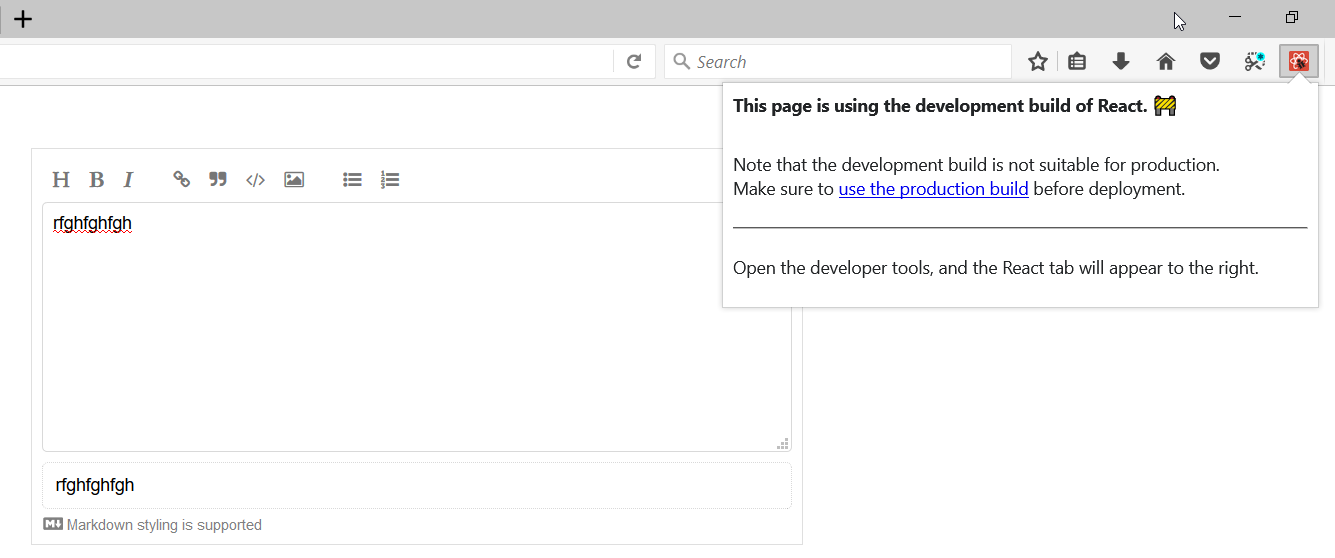Click the screenshot scissors extension icon
This screenshot has height=558, width=1335.
click(x=1255, y=62)
